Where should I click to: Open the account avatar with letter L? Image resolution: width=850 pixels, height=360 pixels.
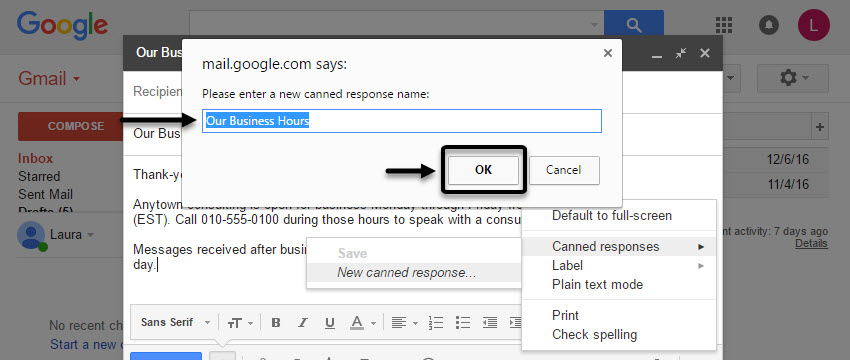(813, 25)
